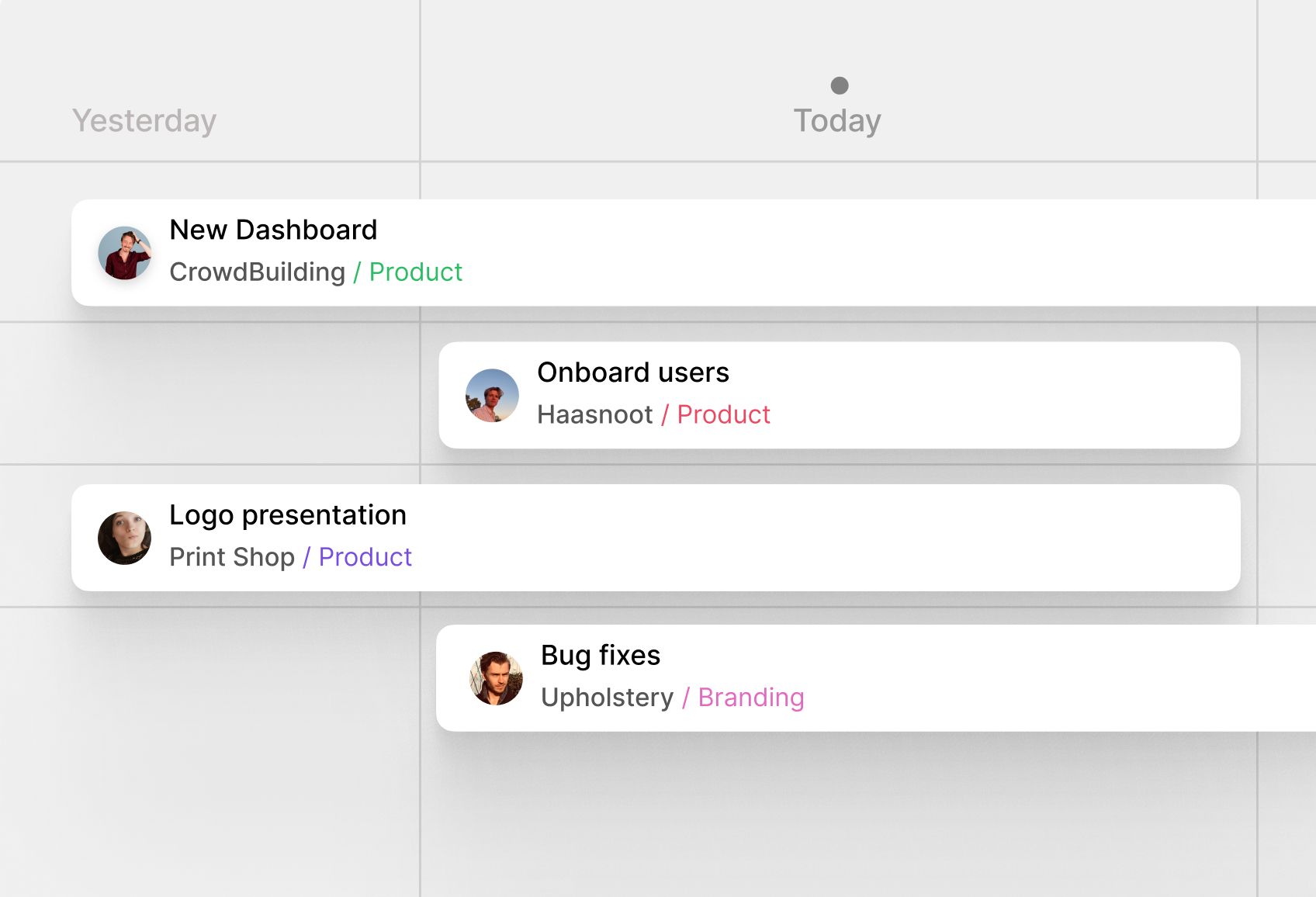Switch to the Yesterday column

pyautogui.click(x=144, y=120)
